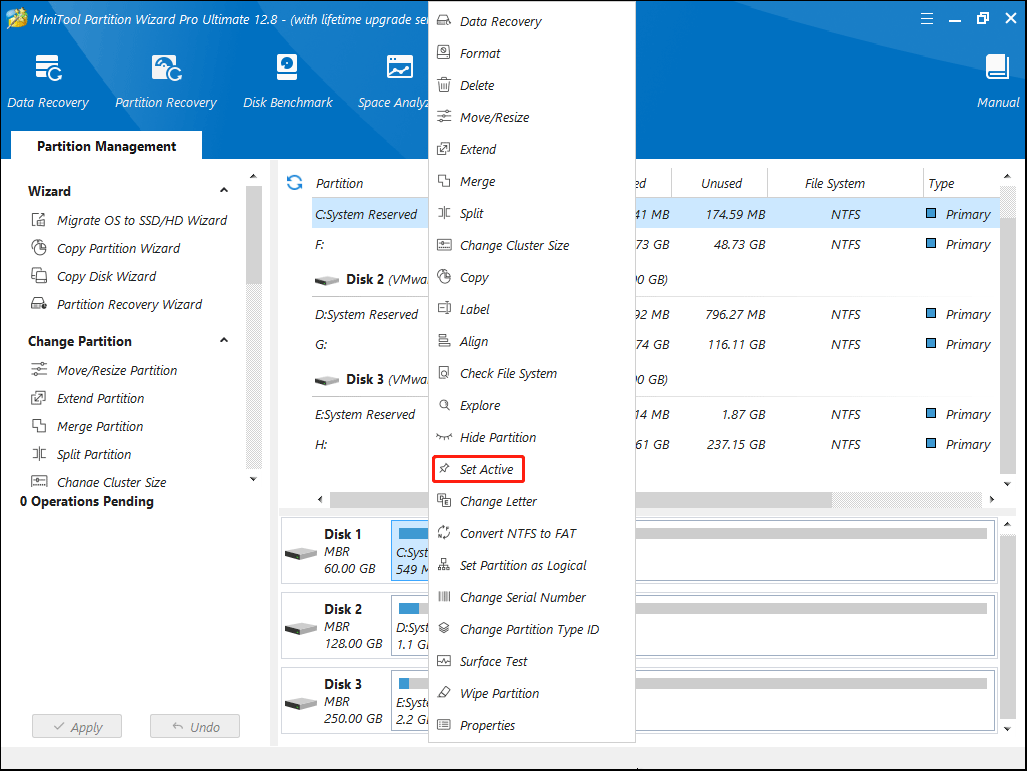Click the Primary color square in H: row
The width and height of the screenshot is (1027, 771).
click(931, 443)
